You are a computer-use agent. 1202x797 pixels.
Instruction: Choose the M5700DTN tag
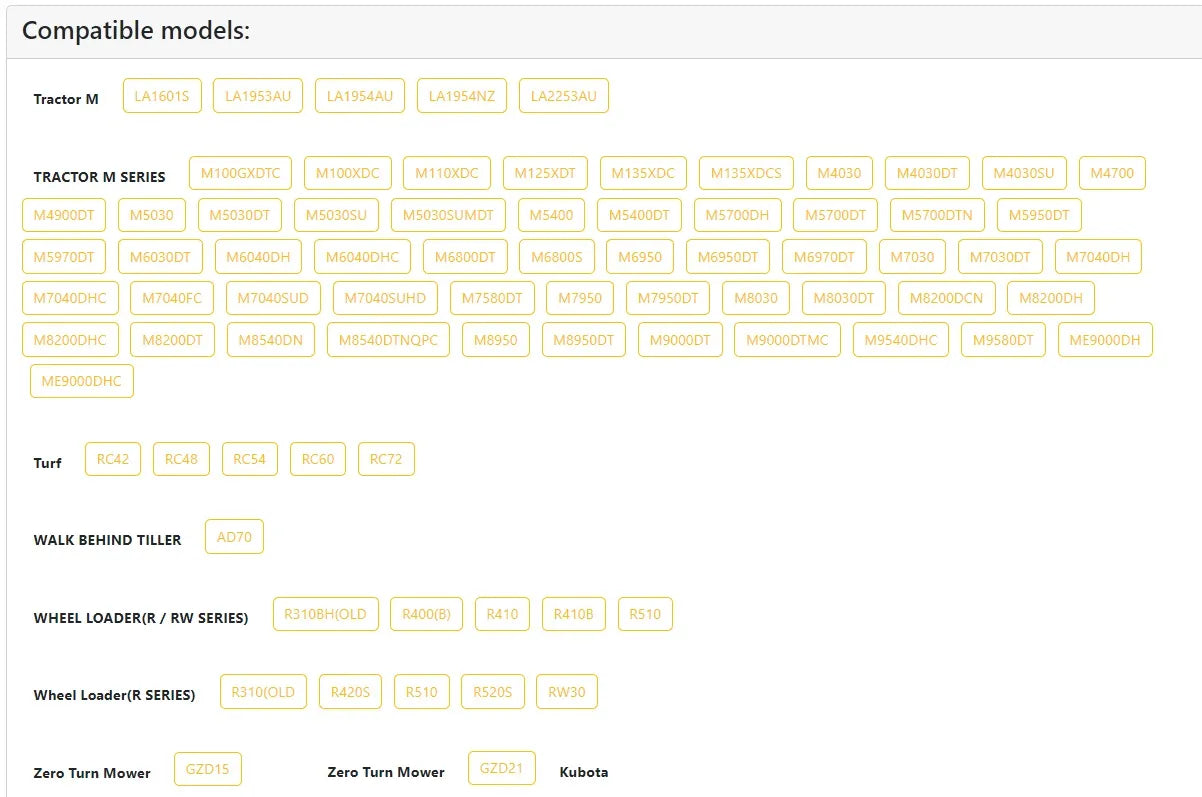tap(937, 215)
